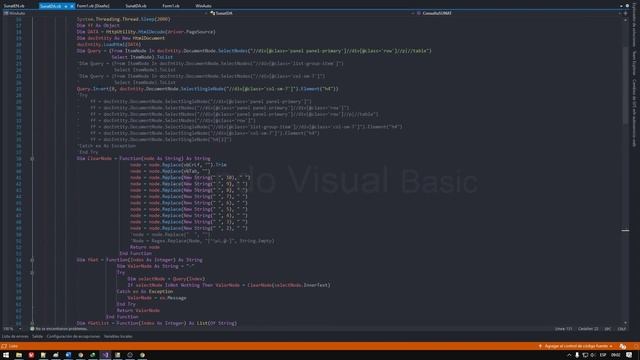Open the Lista de errores panel tab
This screenshot has height=360, width=640.
coord(15,336)
